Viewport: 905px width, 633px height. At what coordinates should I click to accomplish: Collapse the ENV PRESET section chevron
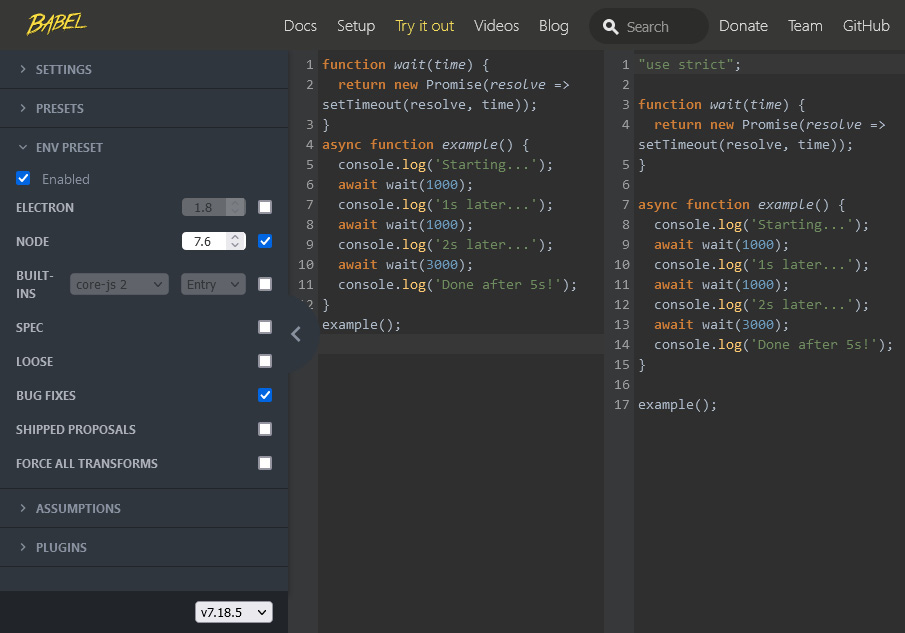(x=22, y=146)
